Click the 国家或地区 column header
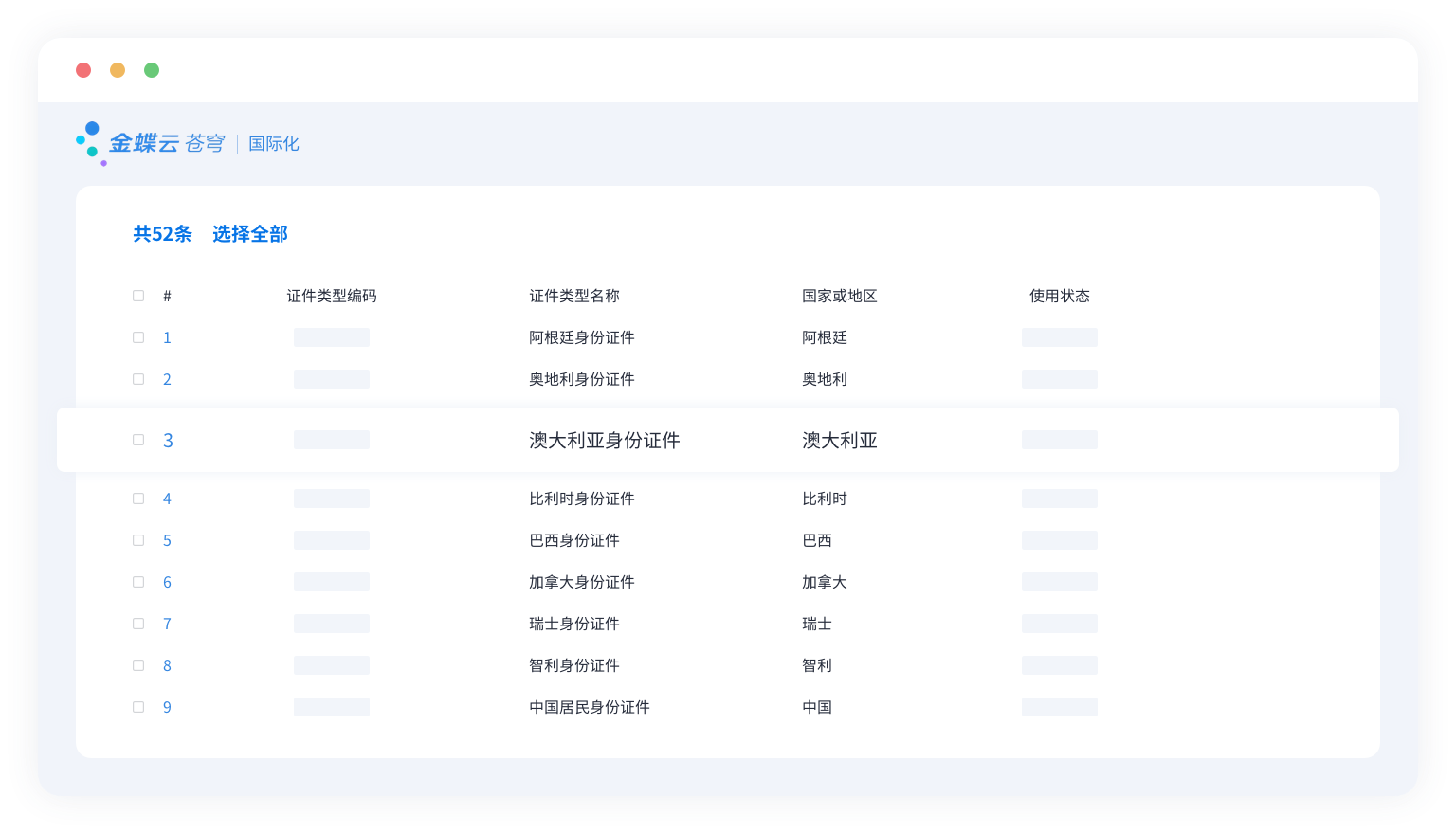This screenshot has height=834, width=1456. coord(840,296)
